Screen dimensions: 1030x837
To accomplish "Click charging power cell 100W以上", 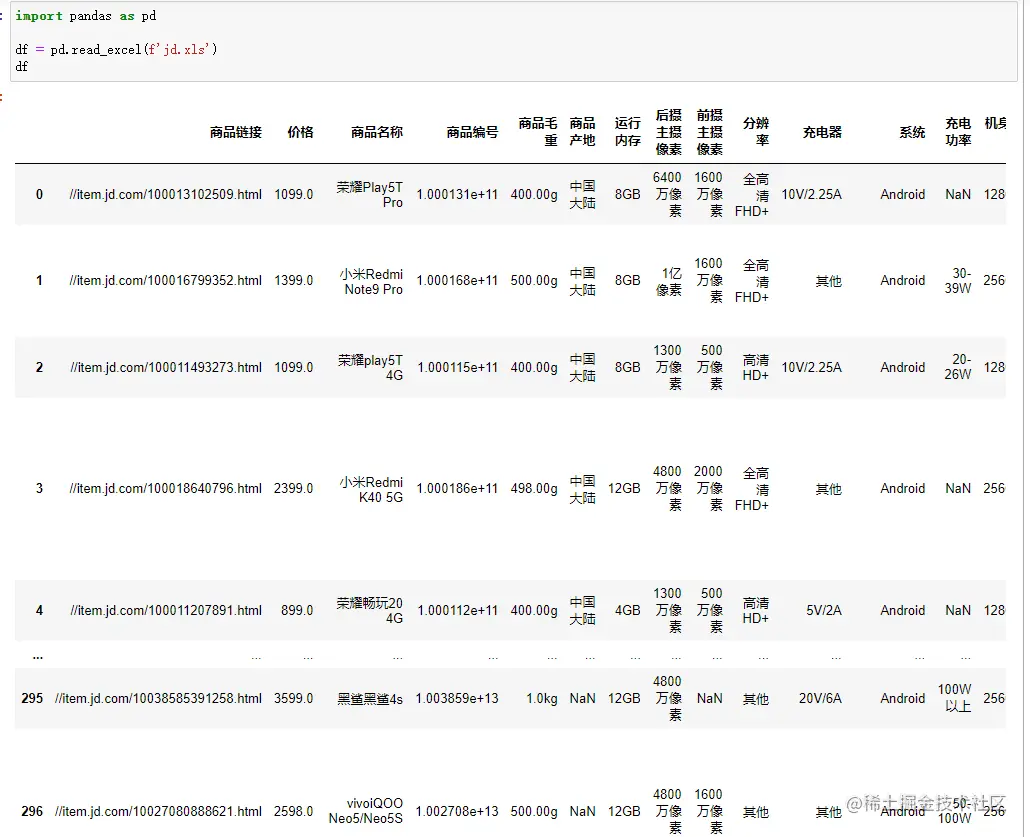I will pos(954,698).
